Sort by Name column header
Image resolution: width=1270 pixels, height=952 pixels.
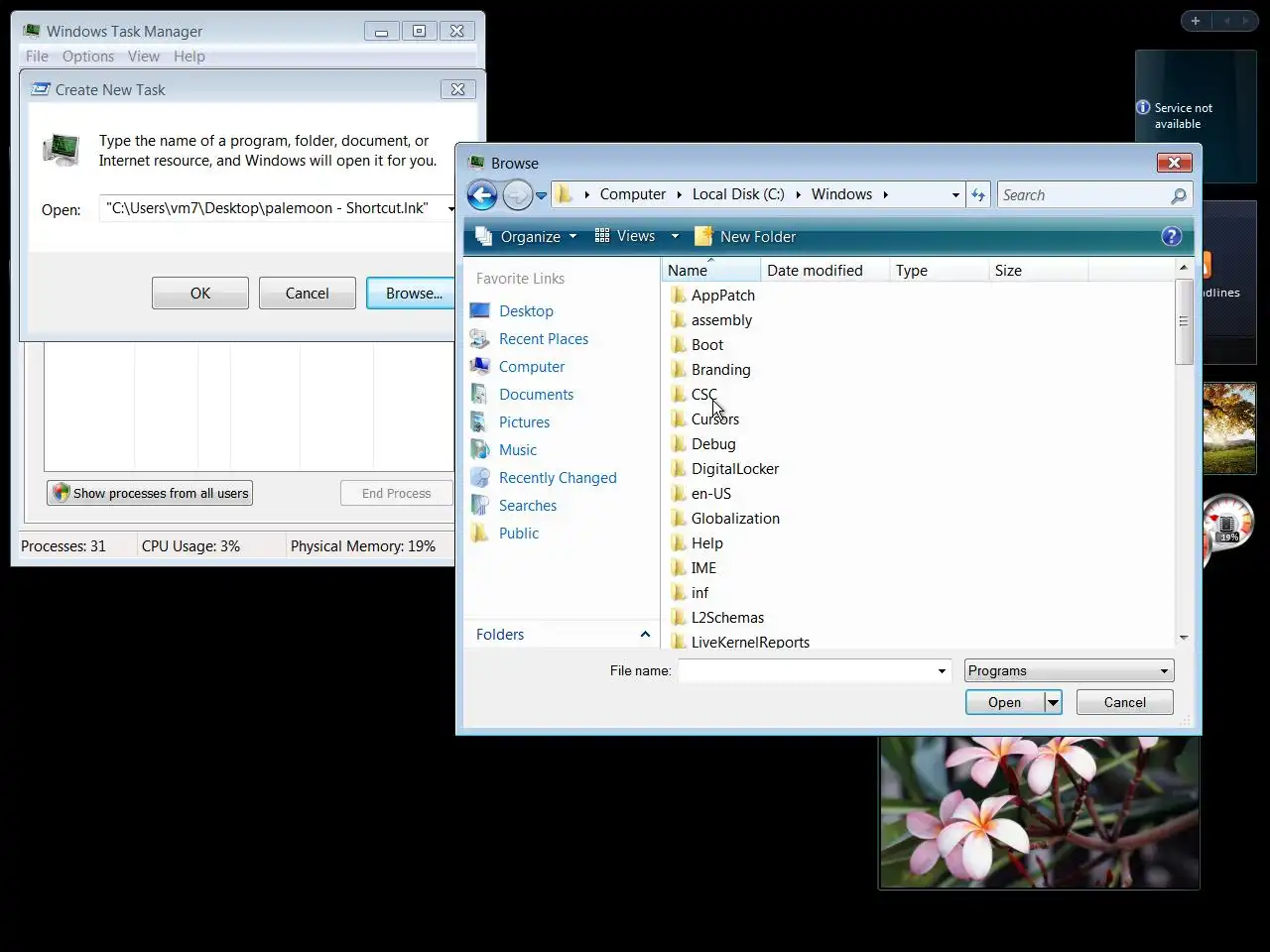click(x=711, y=270)
